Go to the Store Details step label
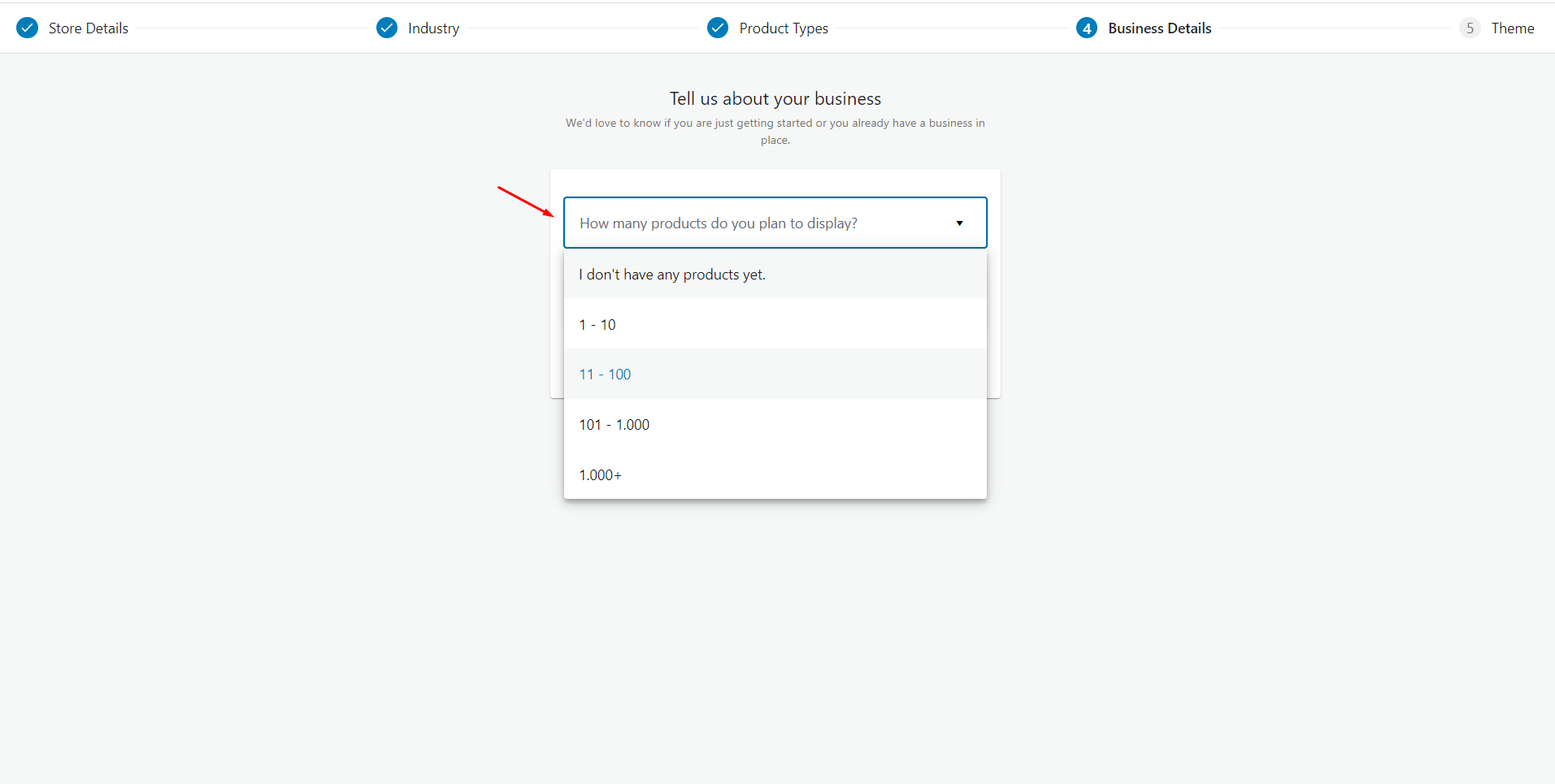Viewport: 1555px width, 784px height. (89, 28)
